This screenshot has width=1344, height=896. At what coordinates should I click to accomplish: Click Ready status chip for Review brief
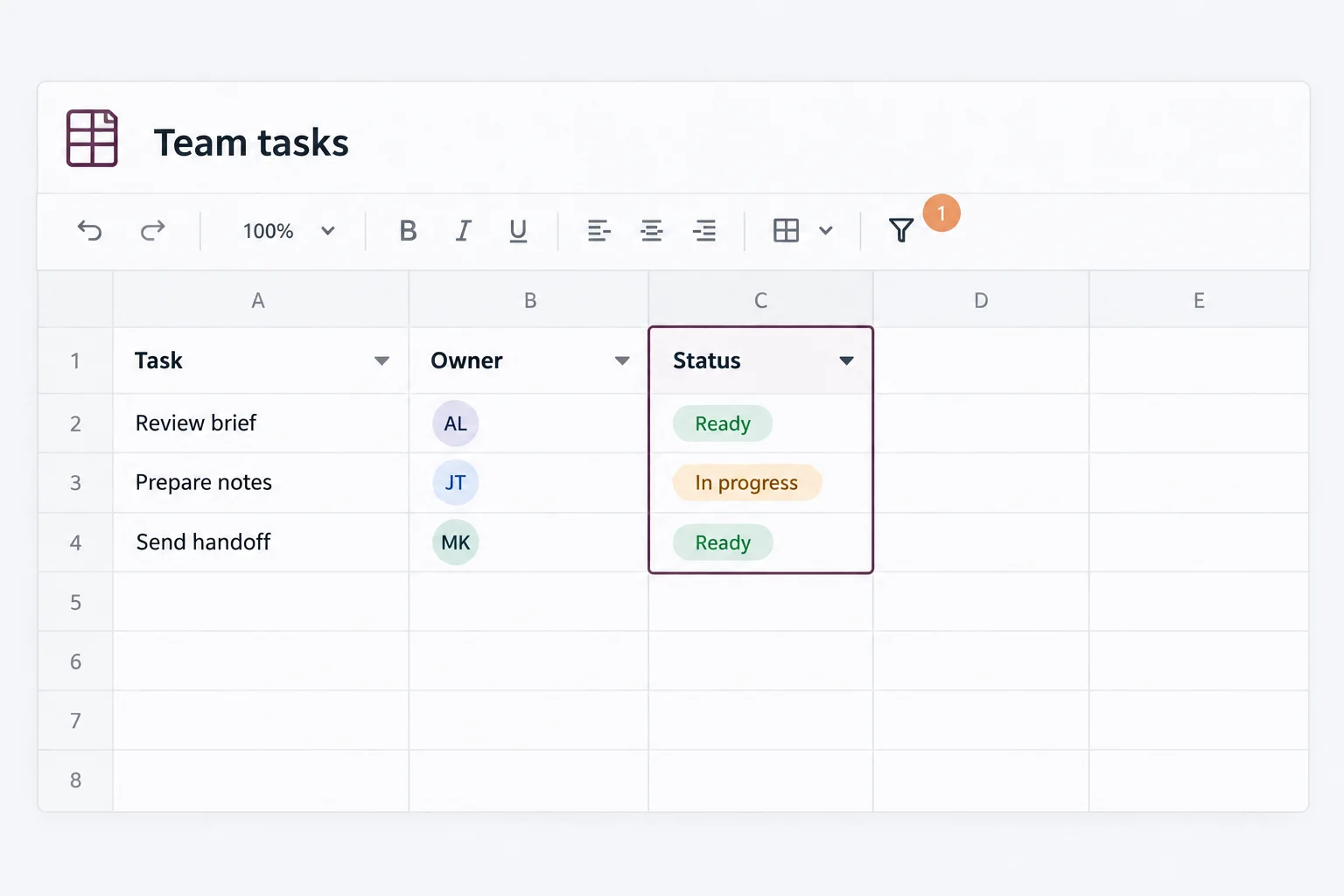723,423
